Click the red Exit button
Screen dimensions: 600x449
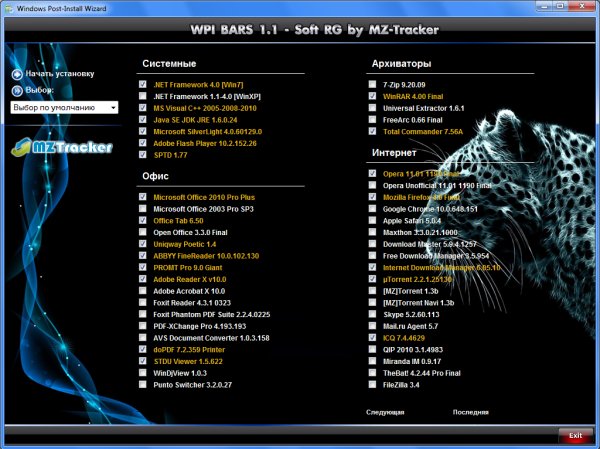(575, 435)
